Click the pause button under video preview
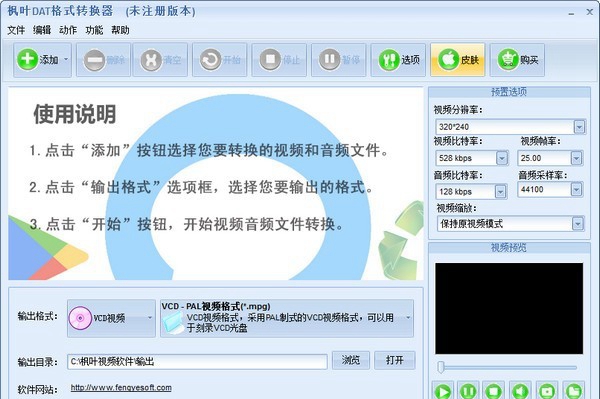Image resolution: width=600 pixels, height=399 pixels. (468, 391)
